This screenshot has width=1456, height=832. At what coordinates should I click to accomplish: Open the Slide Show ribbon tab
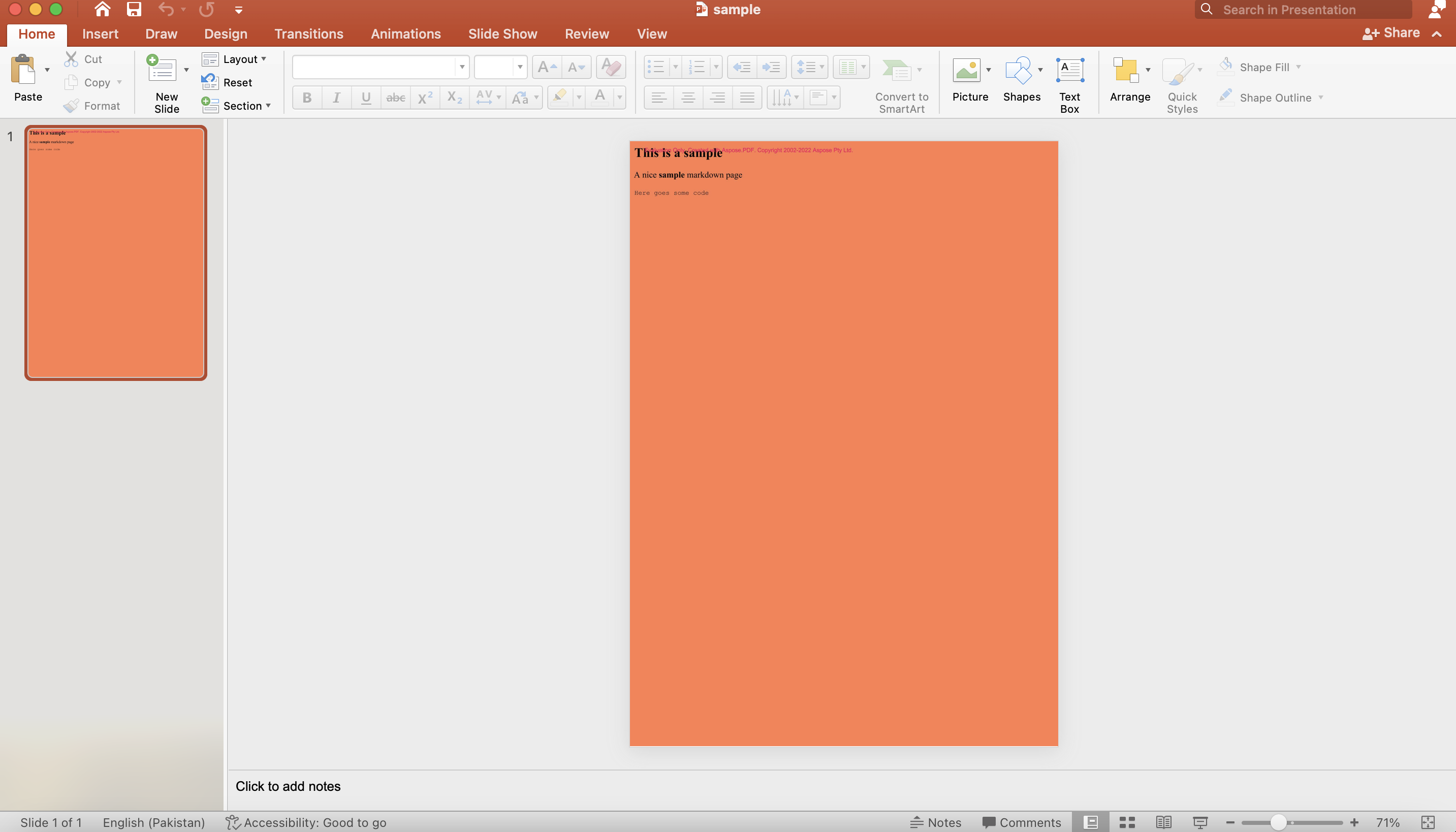pos(503,34)
